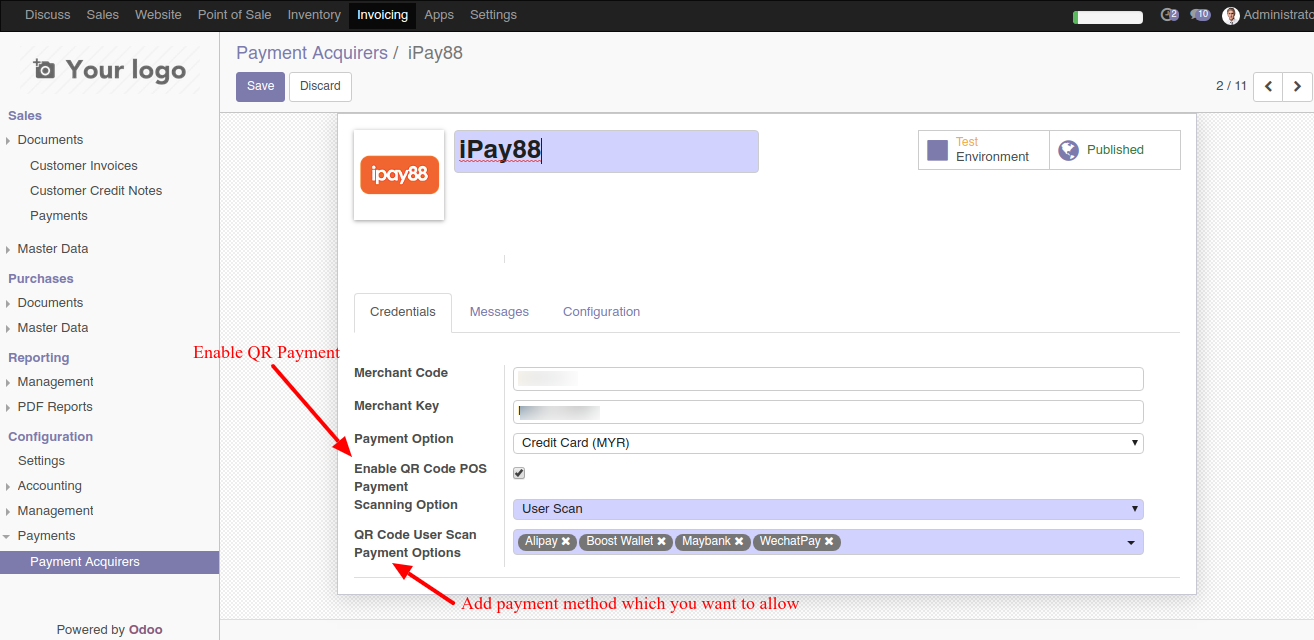
Task: Toggle the Published website button
Action: (x=1115, y=150)
